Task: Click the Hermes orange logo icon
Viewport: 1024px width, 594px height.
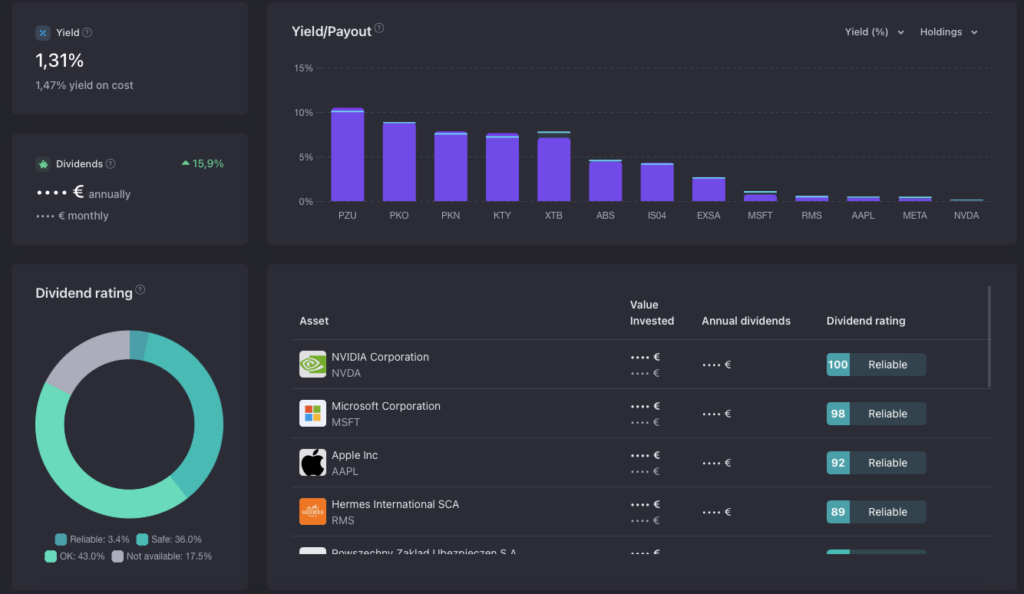Action: 313,512
